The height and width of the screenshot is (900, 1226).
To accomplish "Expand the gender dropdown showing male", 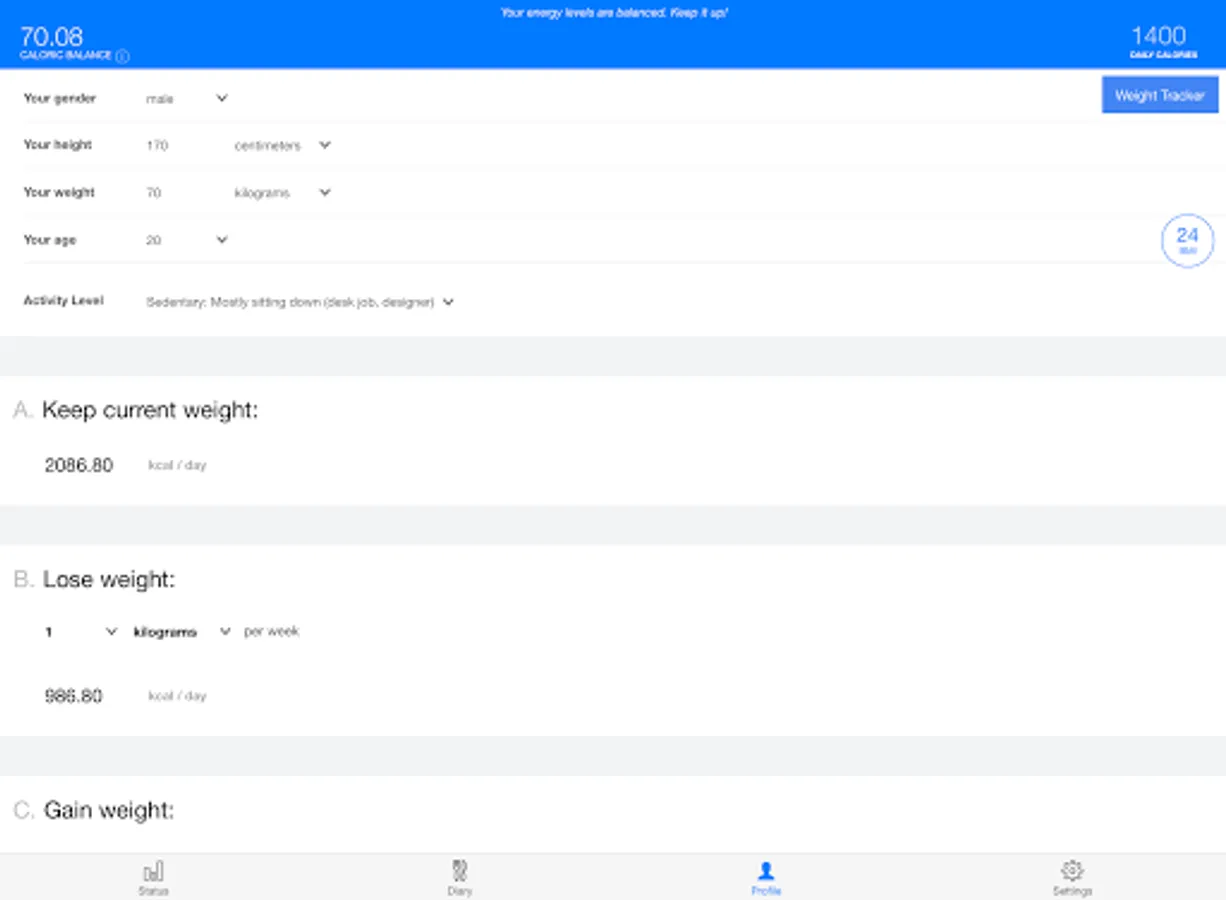I will coord(187,98).
